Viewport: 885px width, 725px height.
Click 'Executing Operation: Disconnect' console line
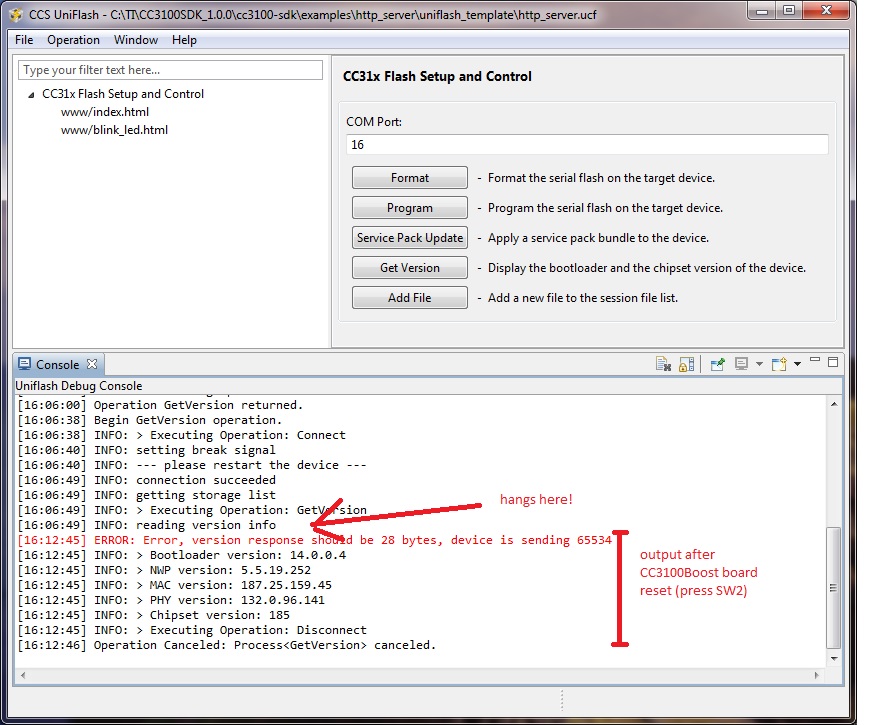pyautogui.click(x=192, y=630)
